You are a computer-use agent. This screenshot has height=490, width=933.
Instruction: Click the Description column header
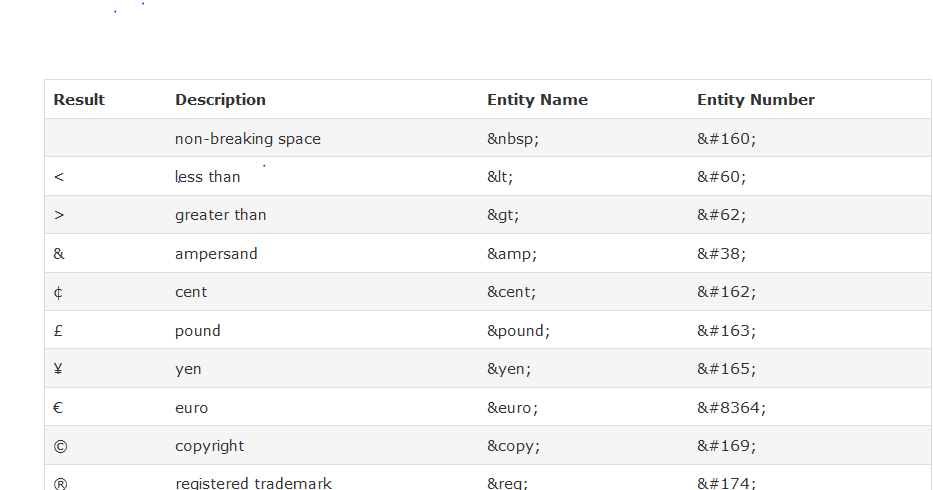pyautogui.click(x=220, y=100)
